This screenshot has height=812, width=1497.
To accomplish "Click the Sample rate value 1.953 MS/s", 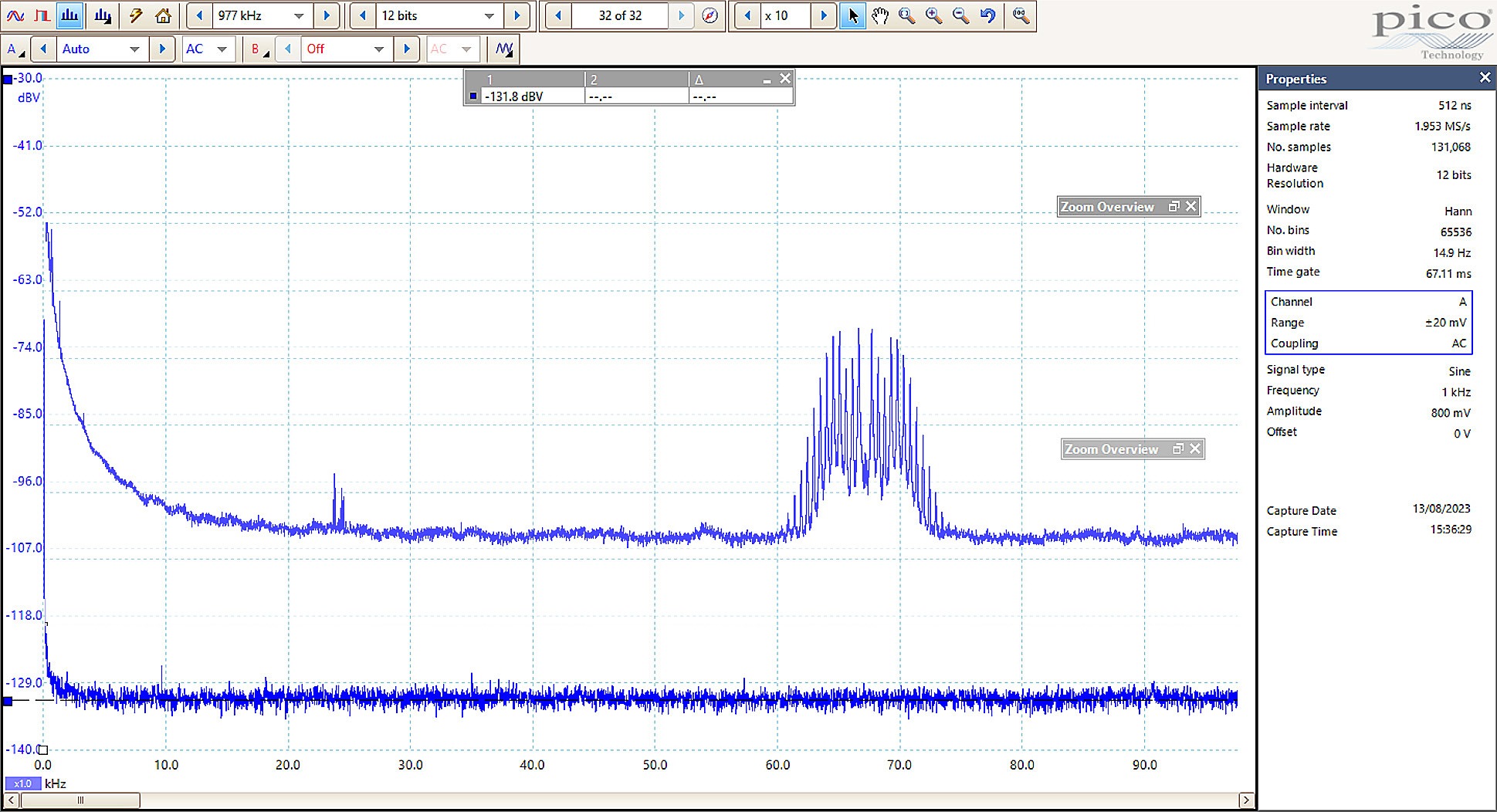I will (1442, 126).
